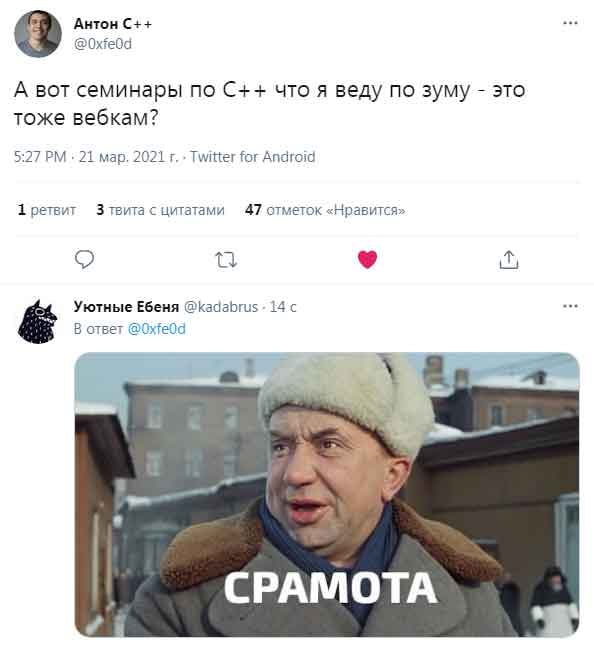Click the @0xfe0d handle under author name
Viewport: 594px width, 651px height.
(x=103, y=44)
